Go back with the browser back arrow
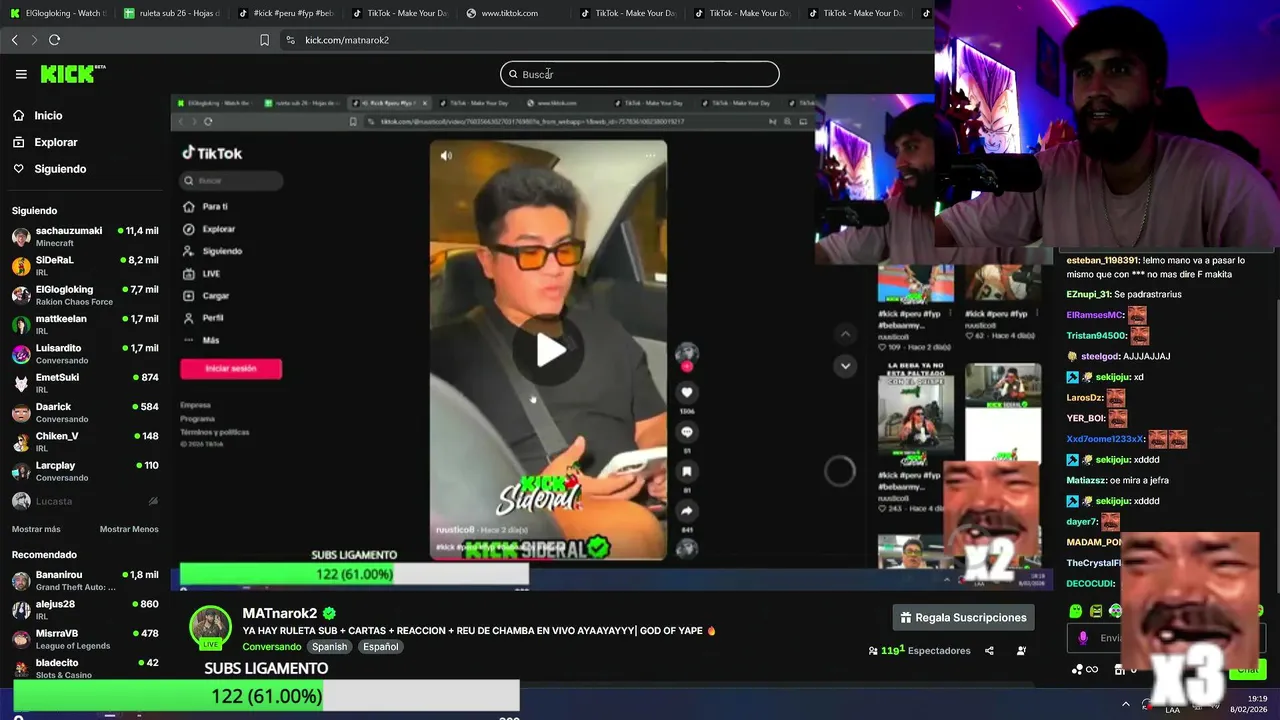This screenshot has height=720, width=1280. [x=15, y=40]
